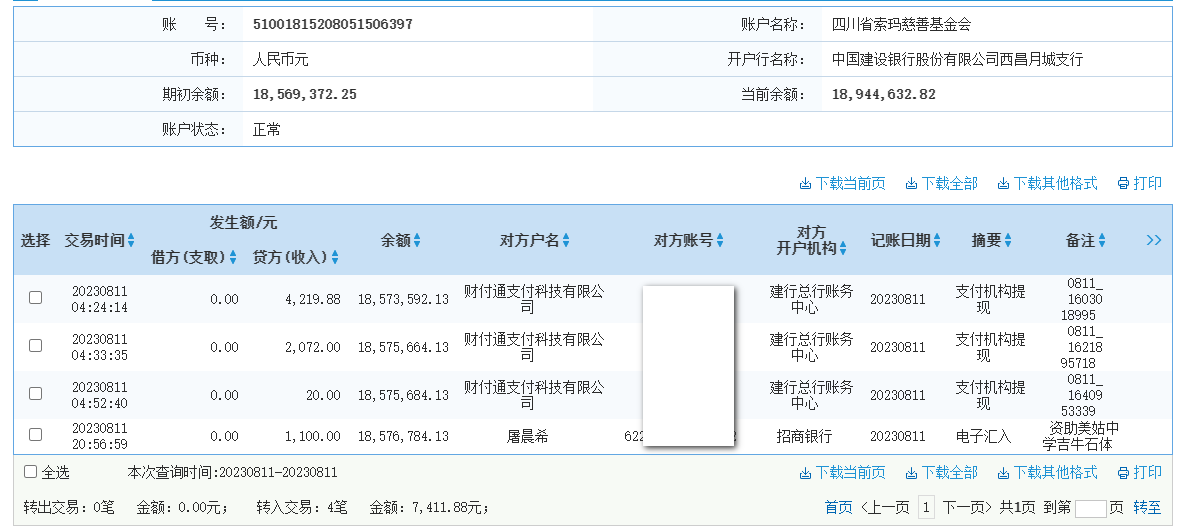Select current balance 18,944,632.82
1178x528 pixels.
click(x=884, y=95)
